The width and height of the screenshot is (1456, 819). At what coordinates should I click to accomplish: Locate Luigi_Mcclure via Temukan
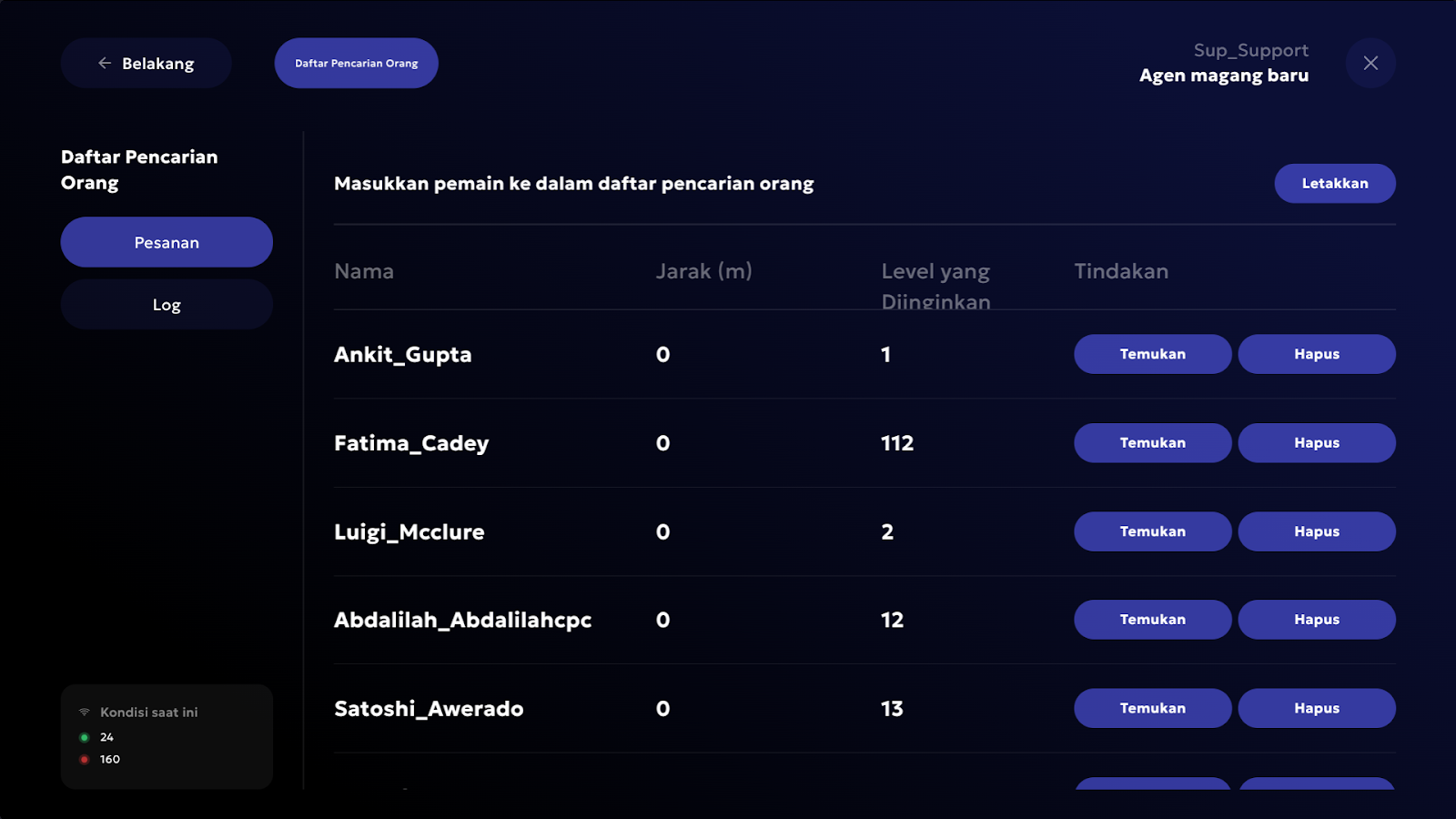click(x=1153, y=531)
